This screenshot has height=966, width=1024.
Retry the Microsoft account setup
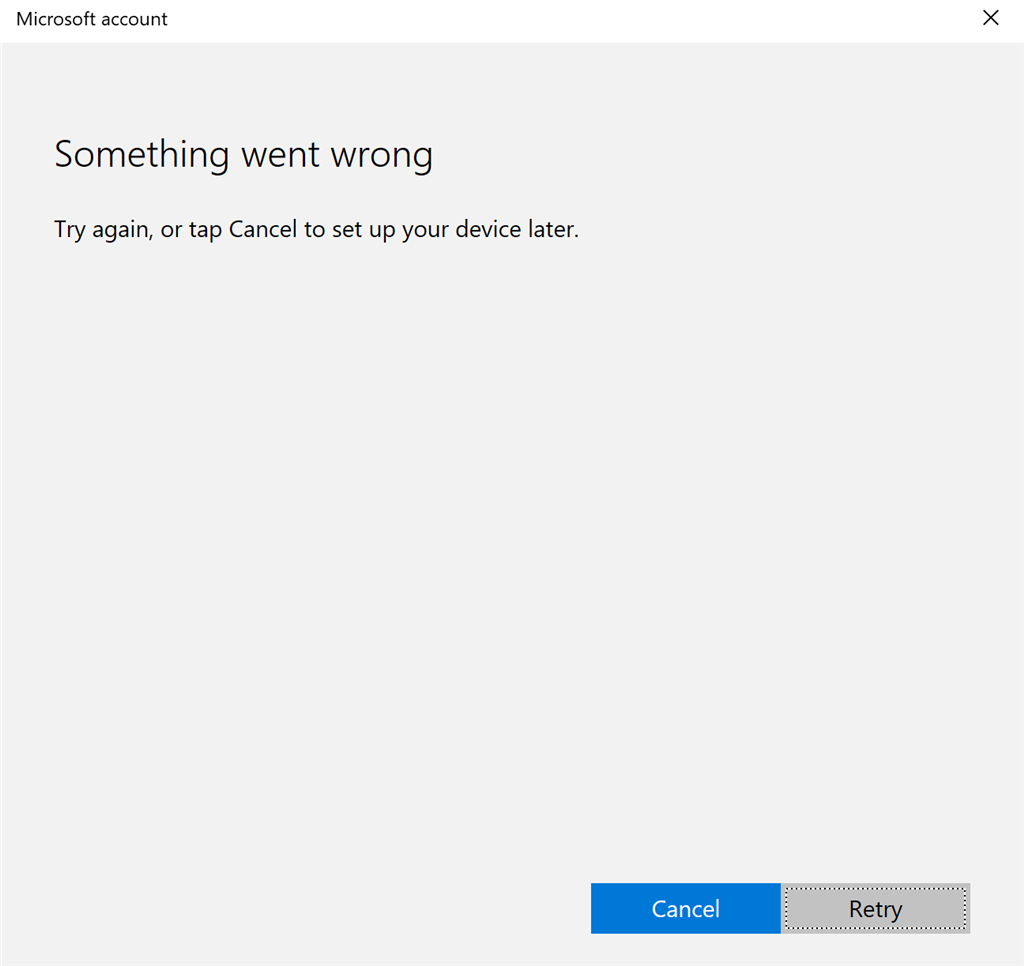(875, 908)
